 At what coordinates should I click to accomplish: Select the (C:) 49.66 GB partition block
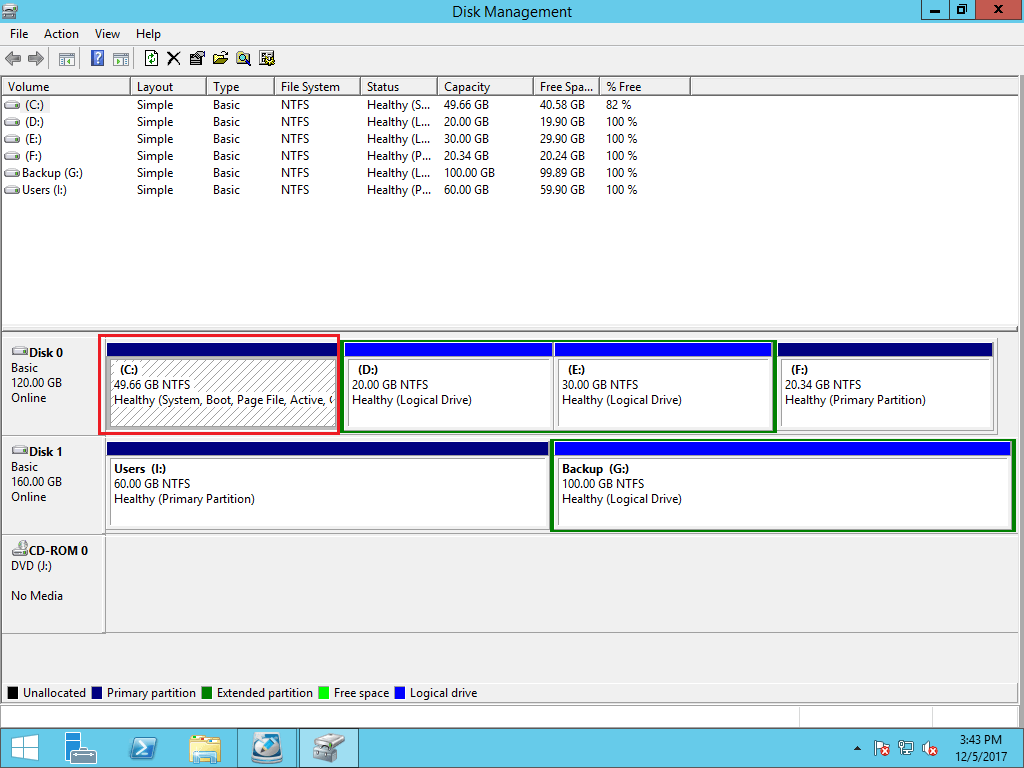(x=221, y=385)
